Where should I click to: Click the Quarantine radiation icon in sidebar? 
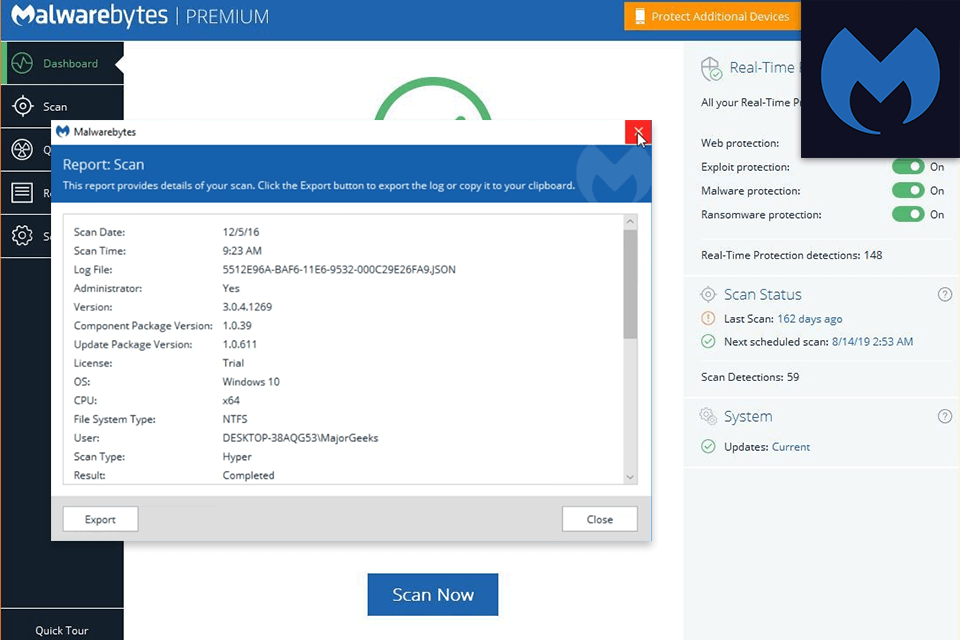(x=23, y=149)
